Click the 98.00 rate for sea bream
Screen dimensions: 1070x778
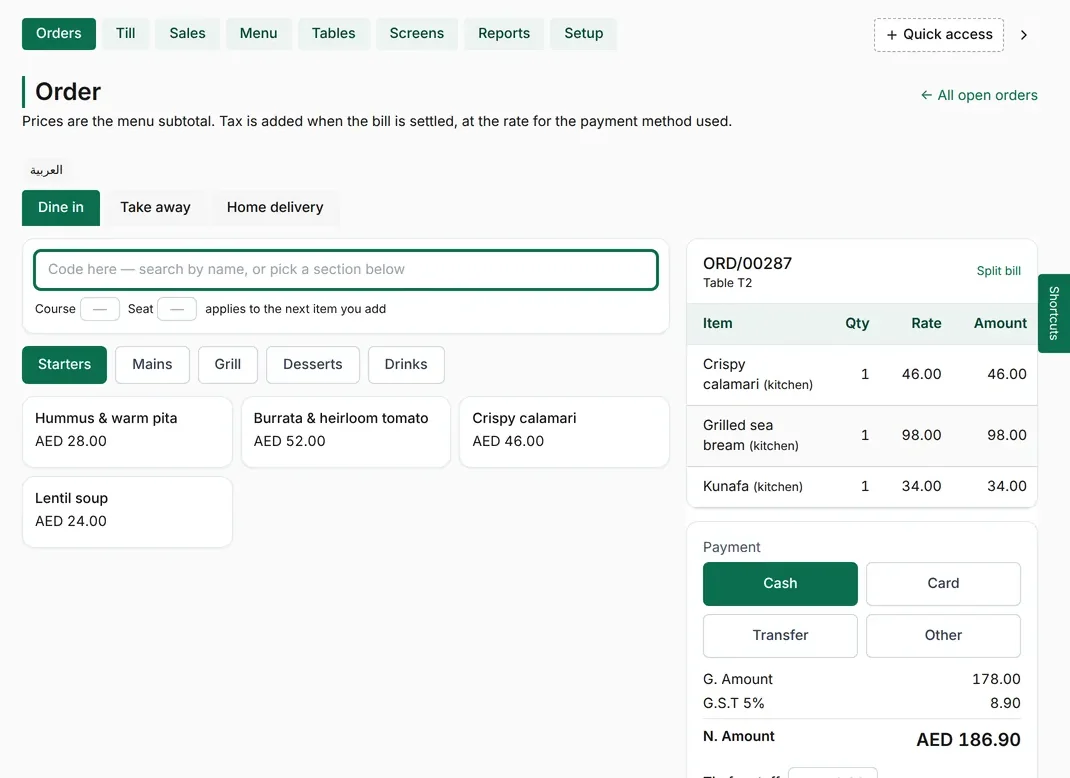921,435
